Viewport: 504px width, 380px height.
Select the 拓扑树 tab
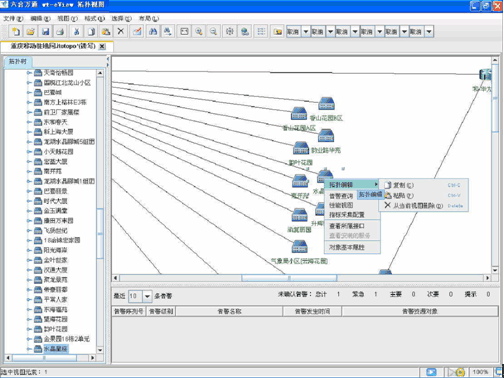18,62
